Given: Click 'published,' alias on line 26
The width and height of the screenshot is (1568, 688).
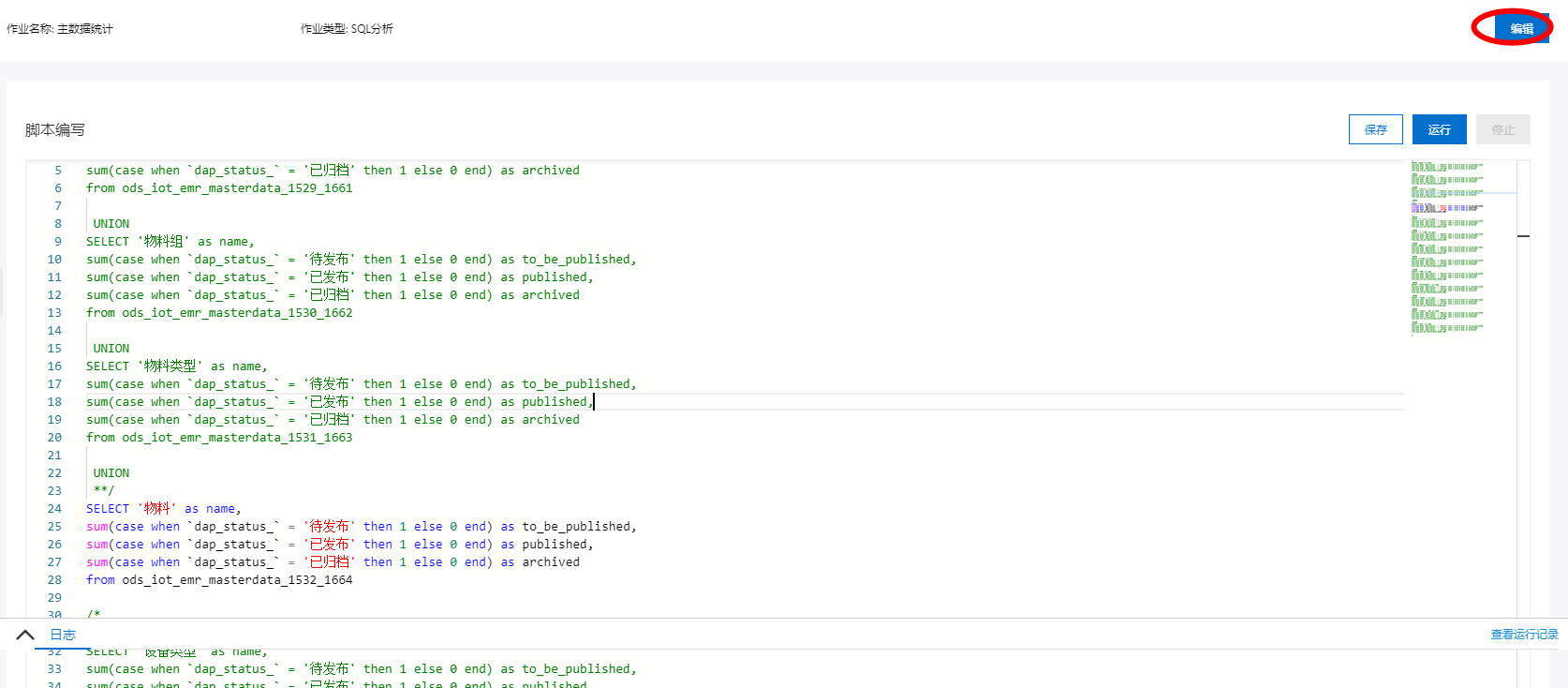Looking at the screenshot, I should (x=557, y=545).
